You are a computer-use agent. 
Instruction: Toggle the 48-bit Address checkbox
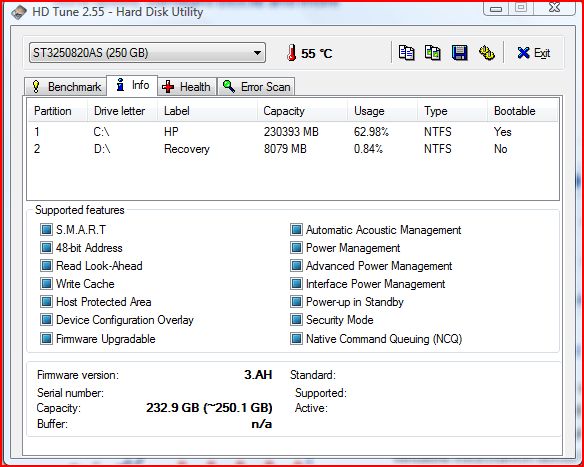46,248
